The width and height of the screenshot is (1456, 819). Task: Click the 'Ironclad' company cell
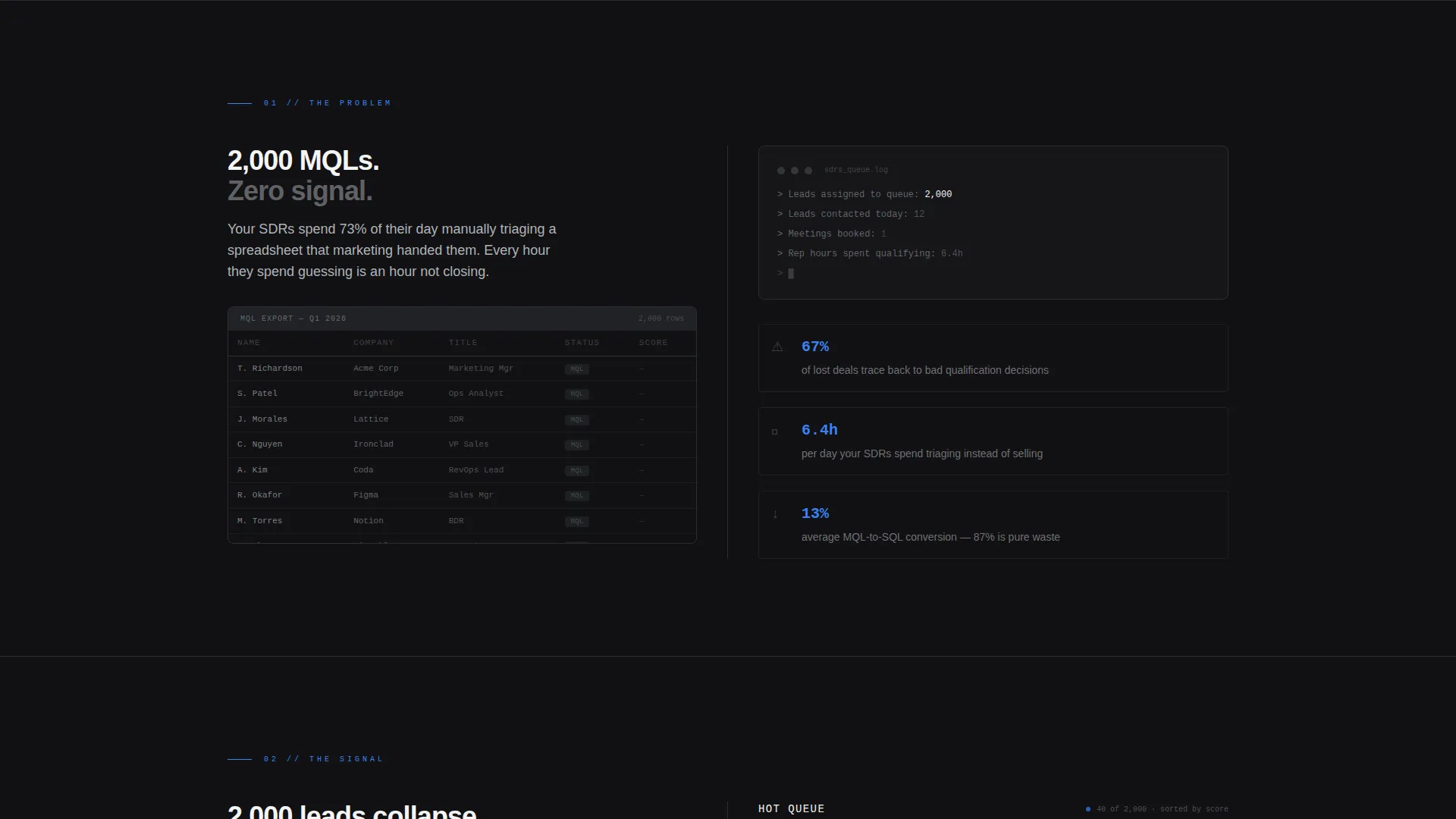[373, 444]
